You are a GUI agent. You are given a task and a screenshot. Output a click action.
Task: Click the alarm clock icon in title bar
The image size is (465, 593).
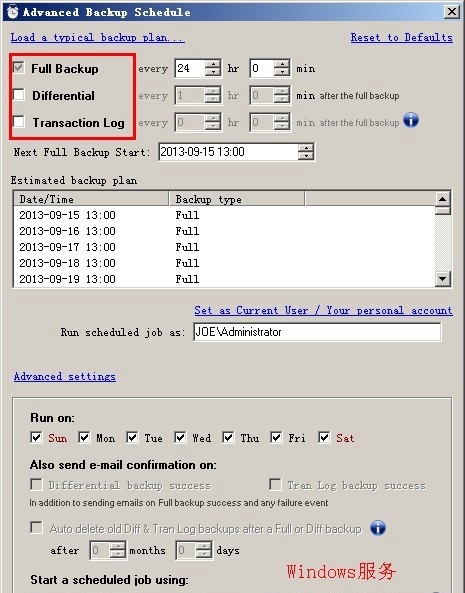pyautogui.click(x=12, y=11)
